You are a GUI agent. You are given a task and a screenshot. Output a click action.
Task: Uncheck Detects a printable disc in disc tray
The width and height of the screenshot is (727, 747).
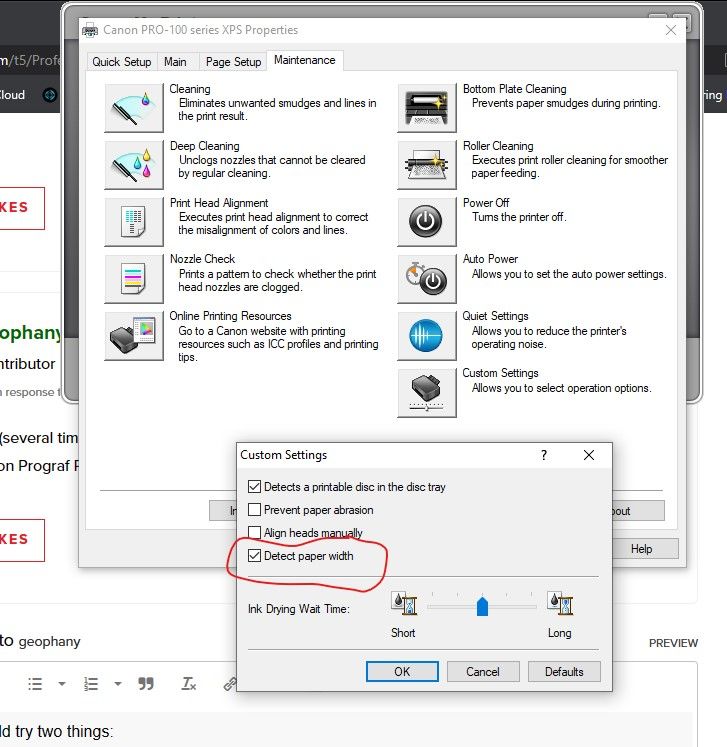254,486
